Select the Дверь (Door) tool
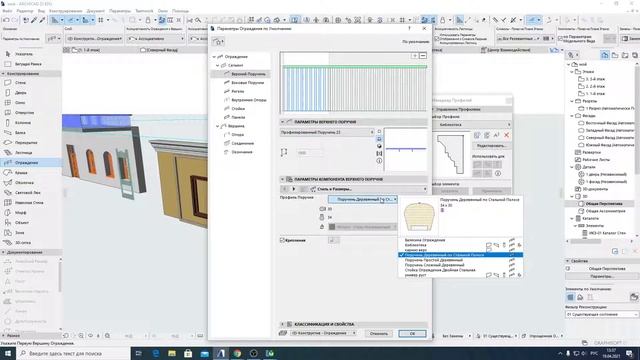This screenshot has width=640, height=360. [20, 93]
